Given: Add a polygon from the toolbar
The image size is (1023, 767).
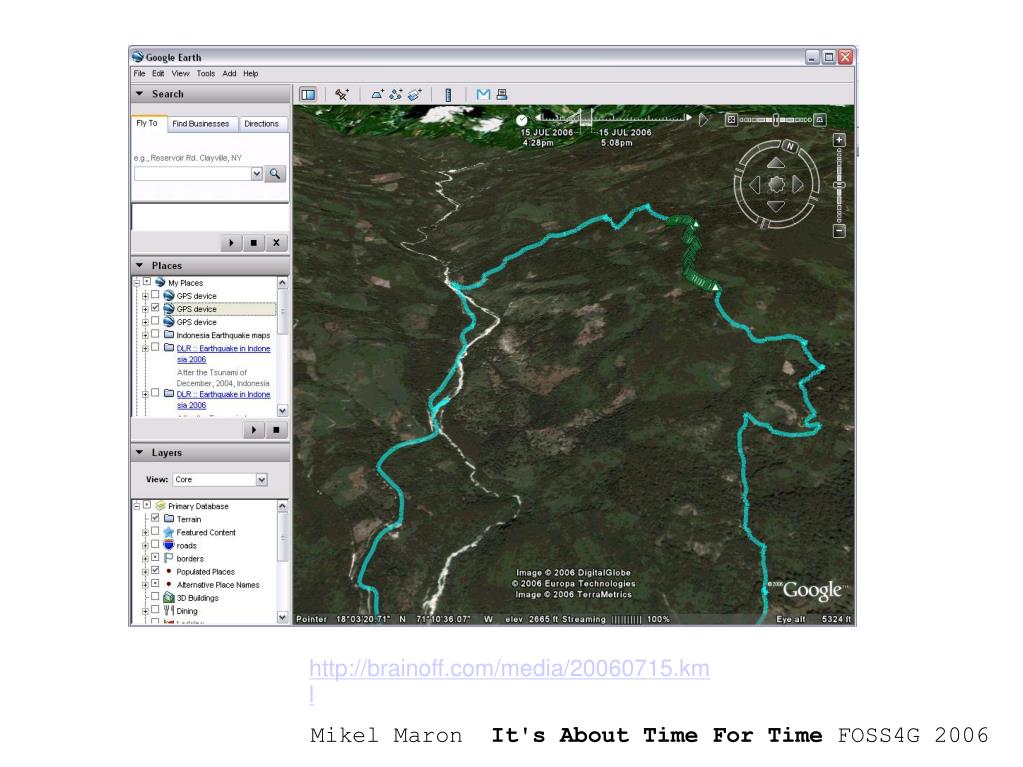Looking at the screenshot, I should (x=378, y=95).
